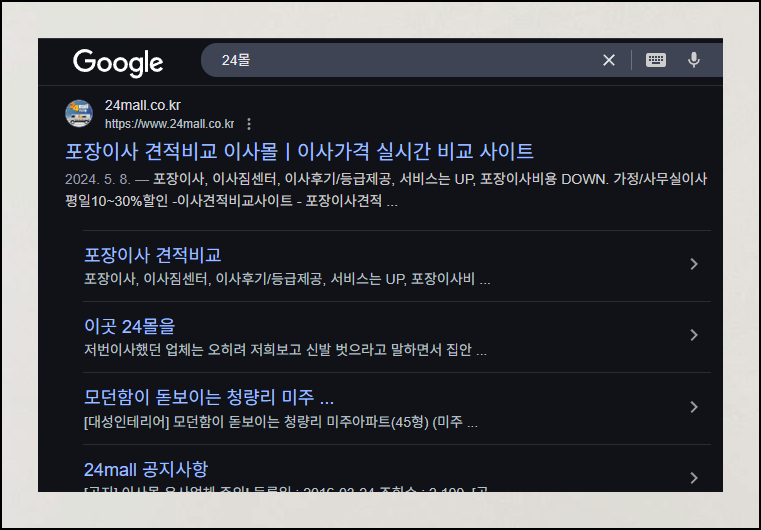Click the snippet text starting with 2024. 5. 8.
Image resolution: width=761 pixels, height=530 pixels.
pyautogui.click(x=386, y=190)
